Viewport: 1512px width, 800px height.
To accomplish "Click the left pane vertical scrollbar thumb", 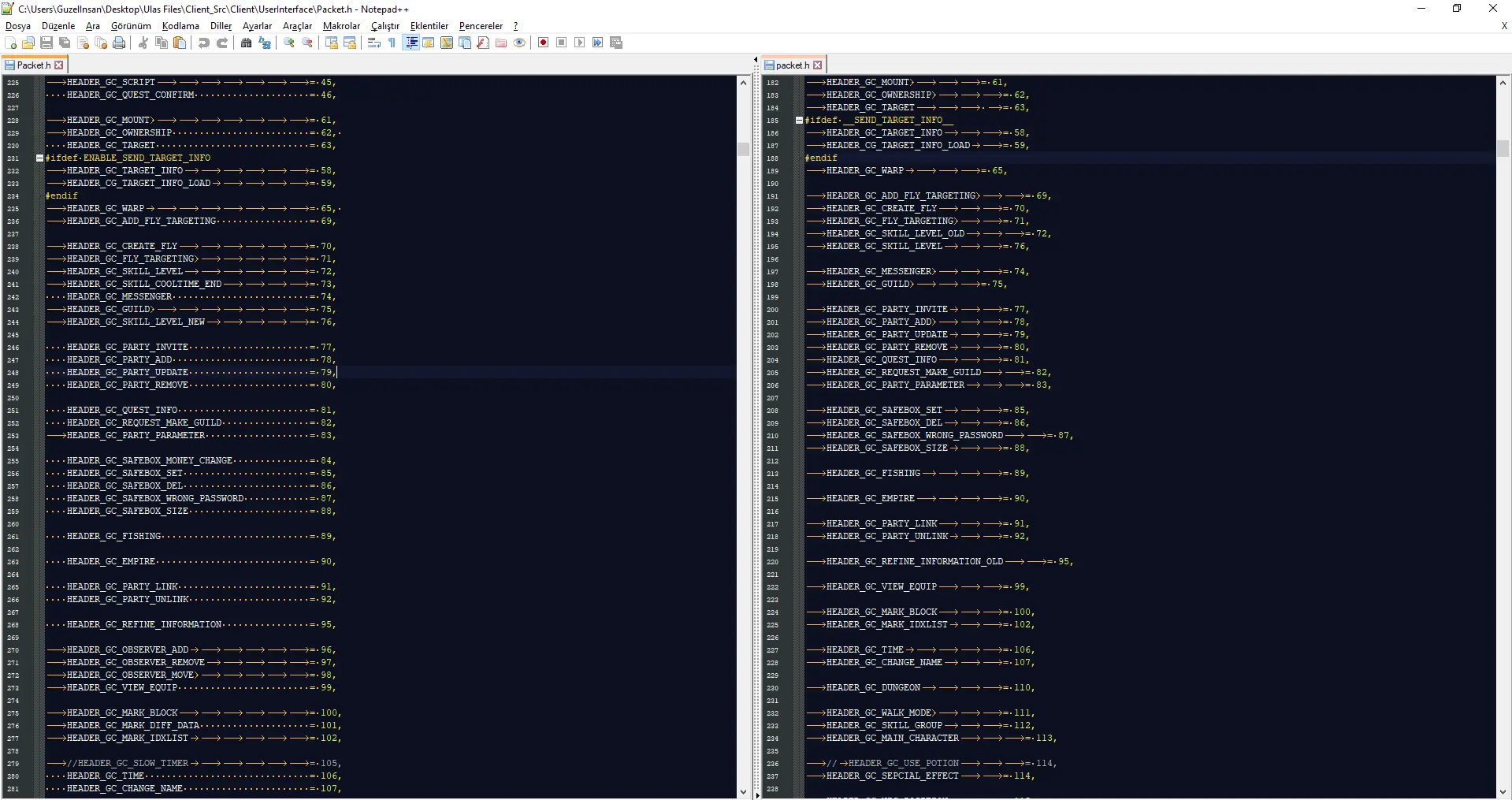I will [743, 149].
